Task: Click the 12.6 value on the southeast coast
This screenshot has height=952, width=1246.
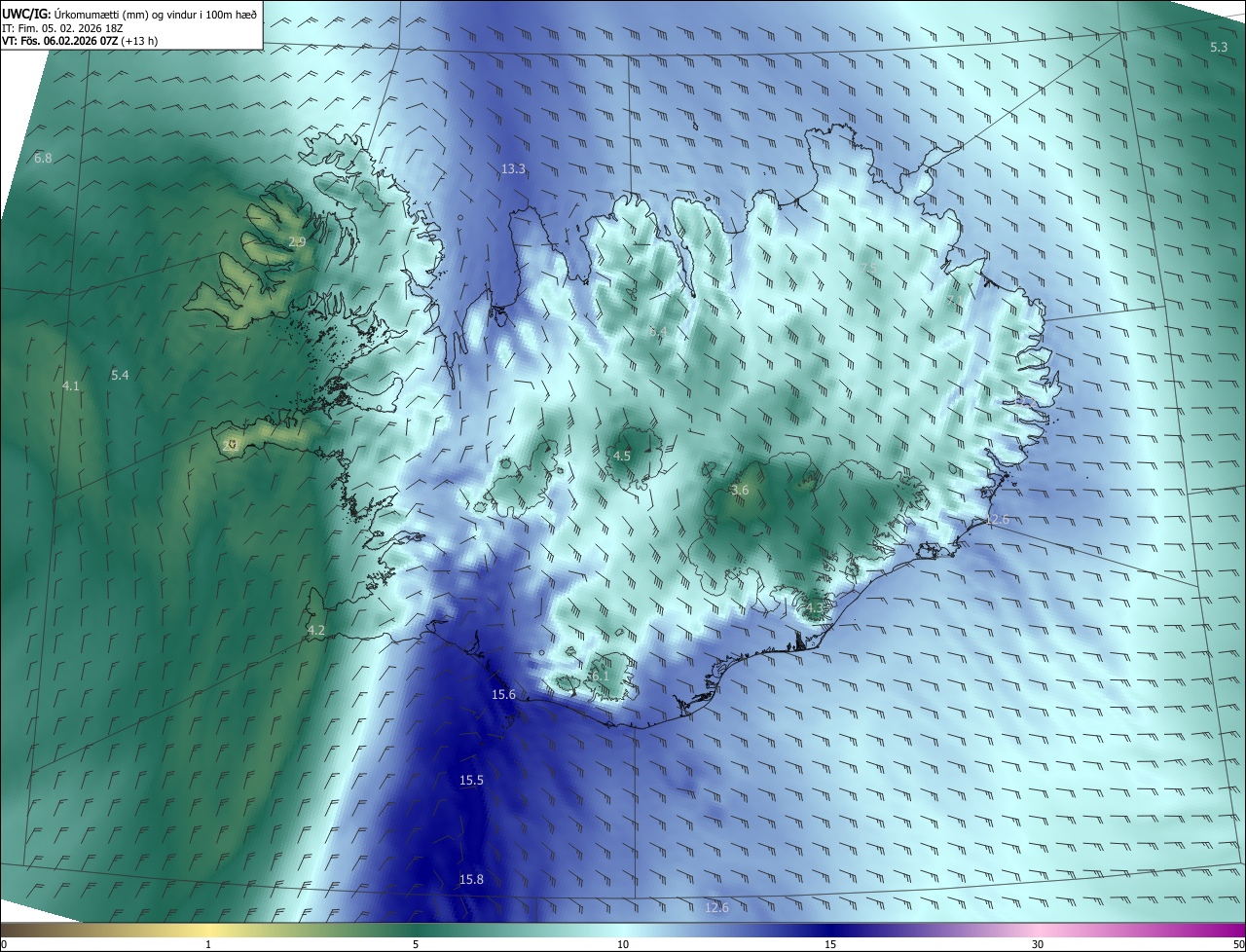Action: click(997, 520)
